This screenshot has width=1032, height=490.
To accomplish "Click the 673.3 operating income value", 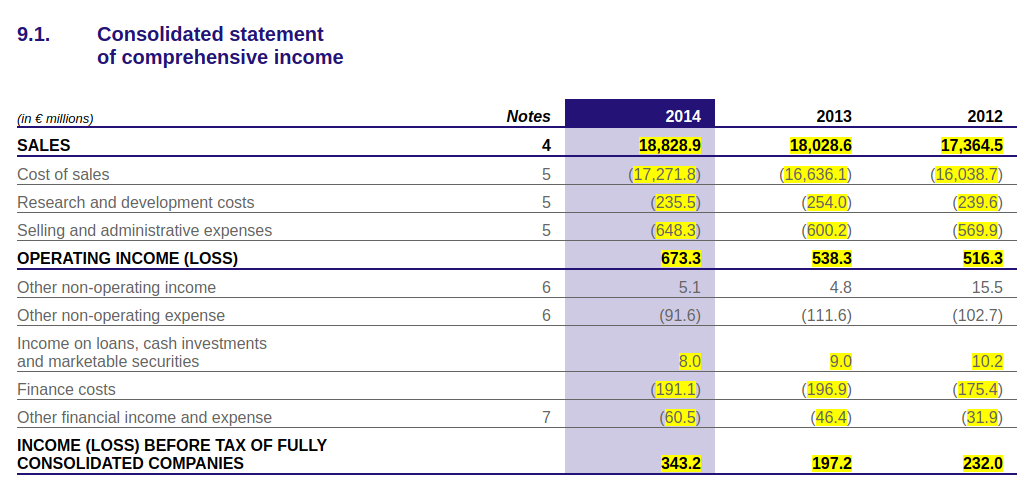I will point(681,259).
